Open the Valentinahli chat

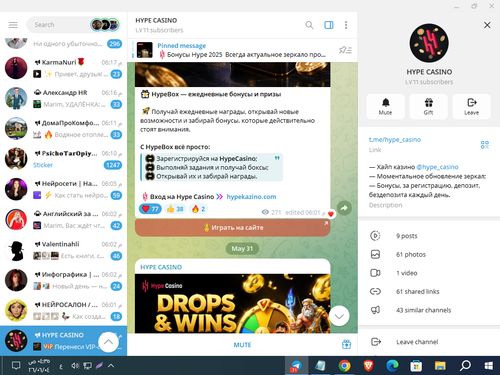[63, 250]
